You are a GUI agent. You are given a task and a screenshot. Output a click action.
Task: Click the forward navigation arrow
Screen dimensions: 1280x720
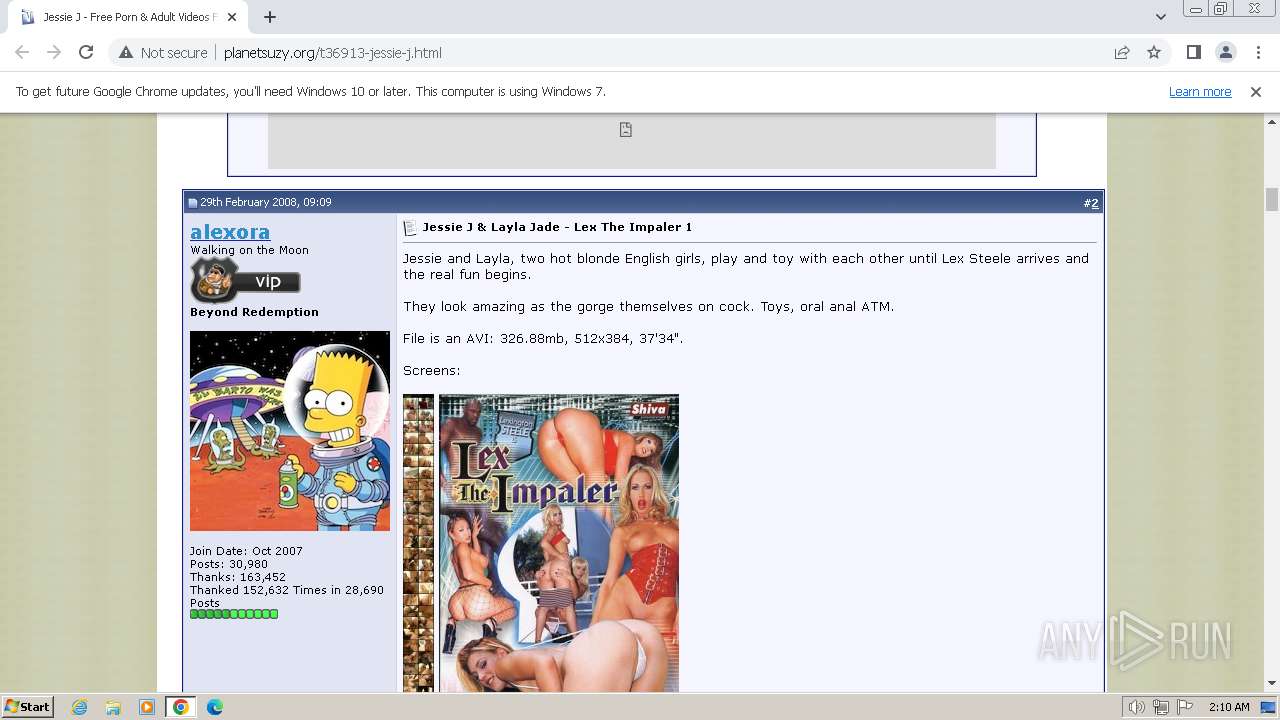coord(54,53)
